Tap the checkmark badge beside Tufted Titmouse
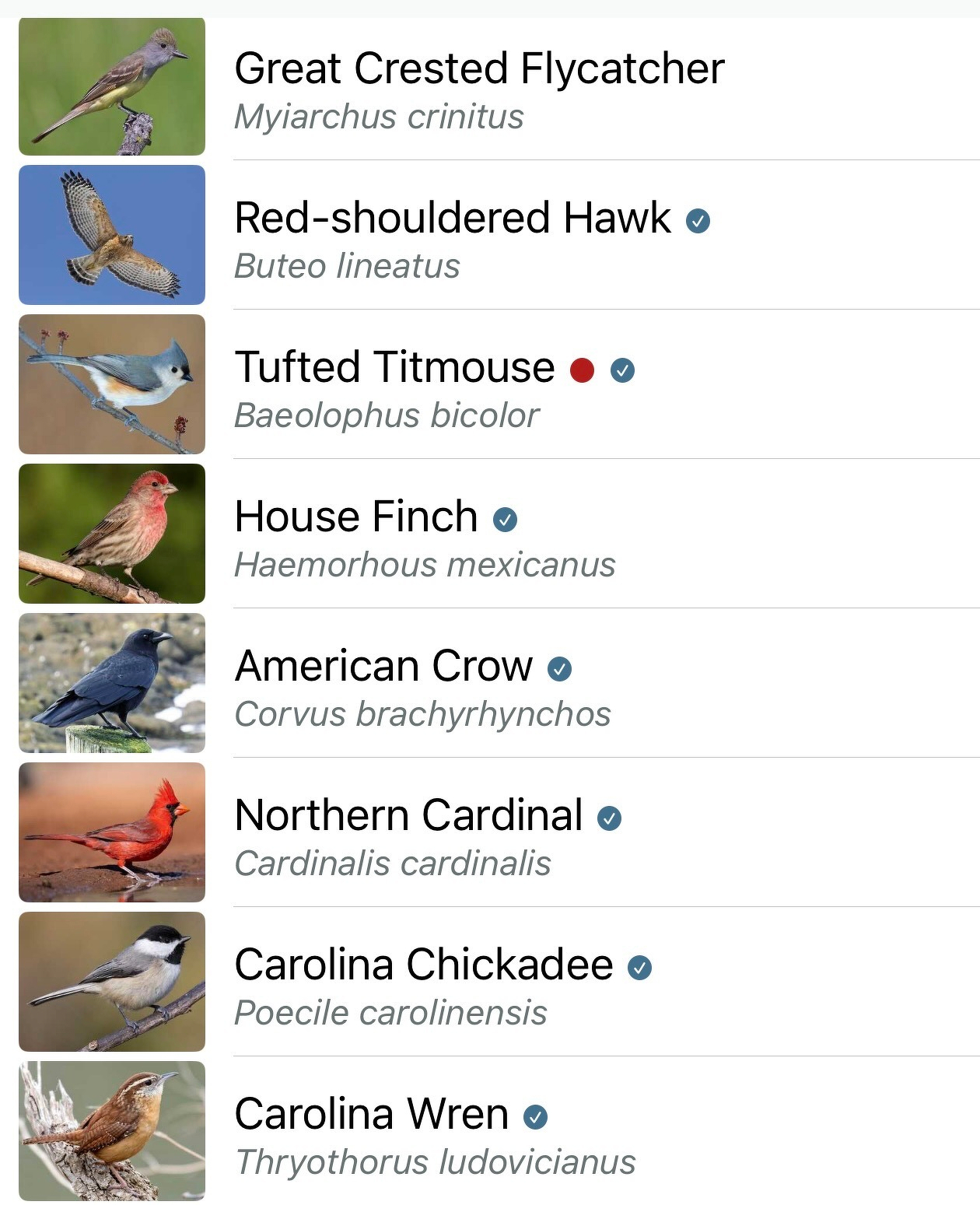 pyautogui.click(x=622, y=370)
